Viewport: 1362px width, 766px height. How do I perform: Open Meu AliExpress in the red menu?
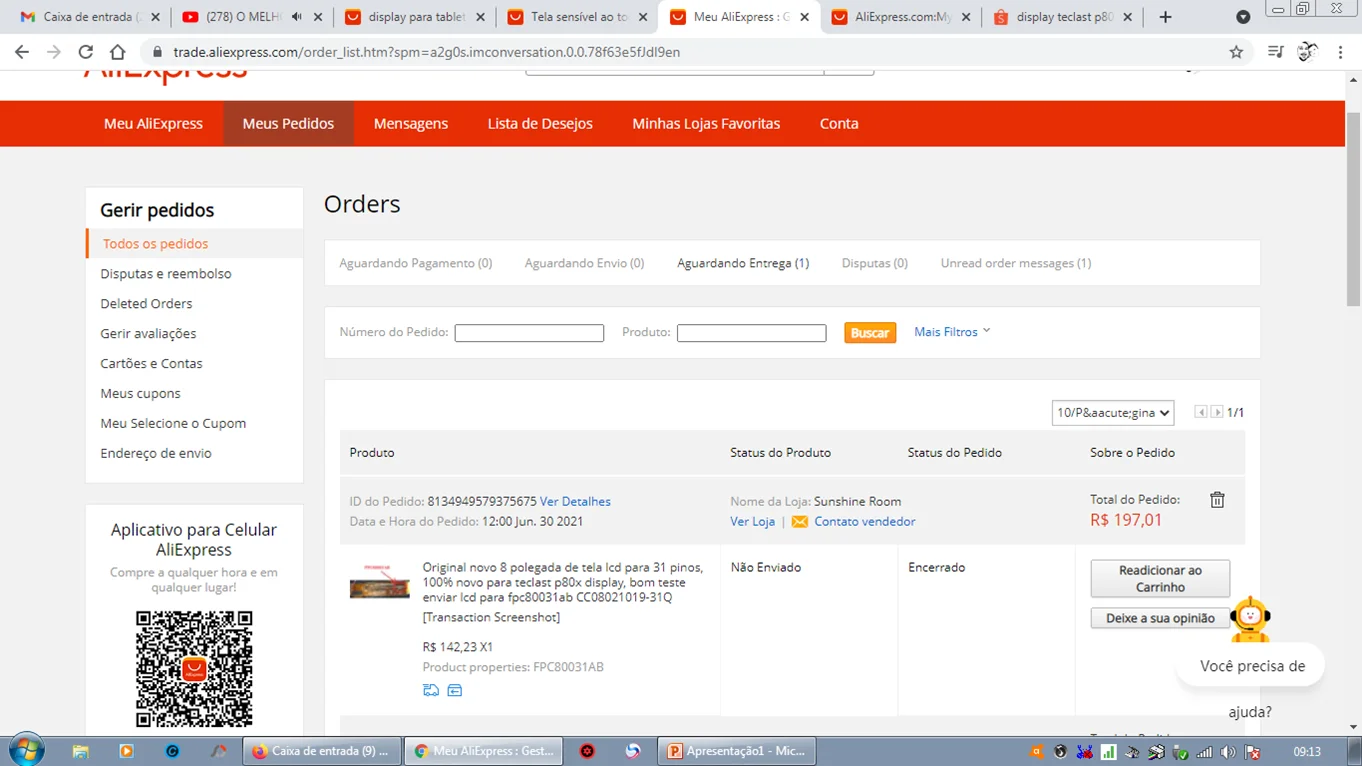coord(153,124)
